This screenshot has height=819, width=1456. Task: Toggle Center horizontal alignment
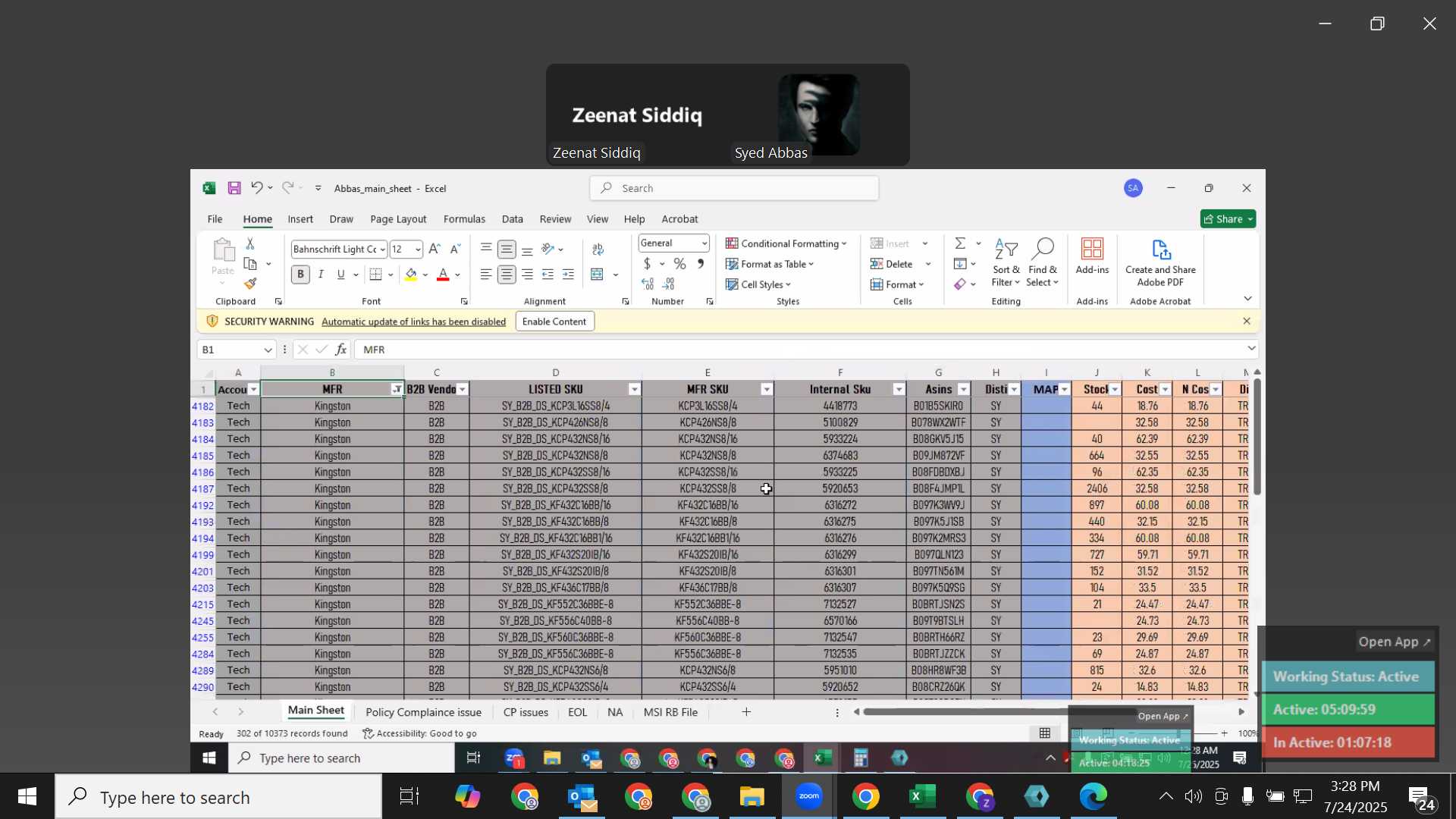tap(507, 275)
